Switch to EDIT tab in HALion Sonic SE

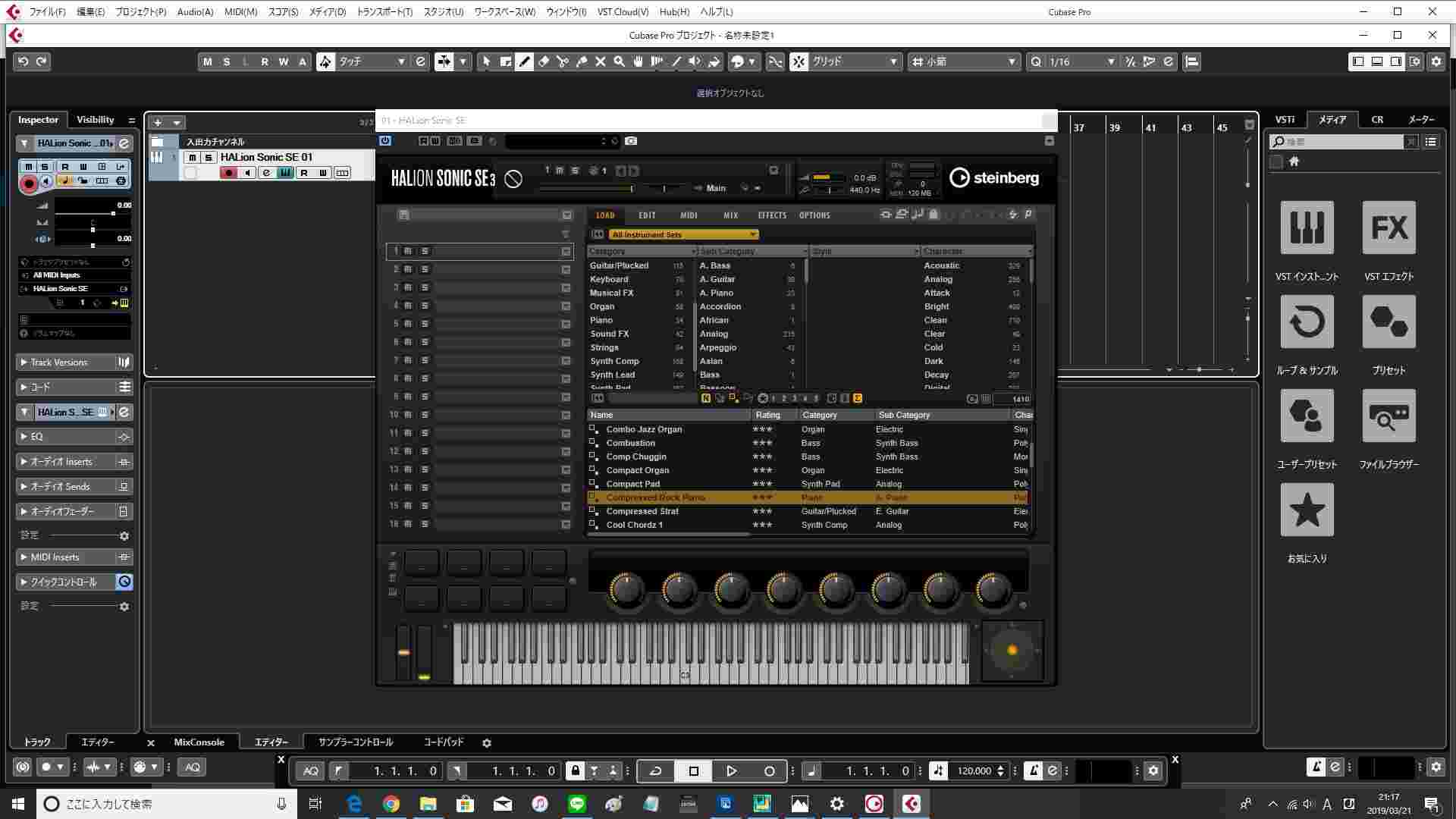[646, 215]
